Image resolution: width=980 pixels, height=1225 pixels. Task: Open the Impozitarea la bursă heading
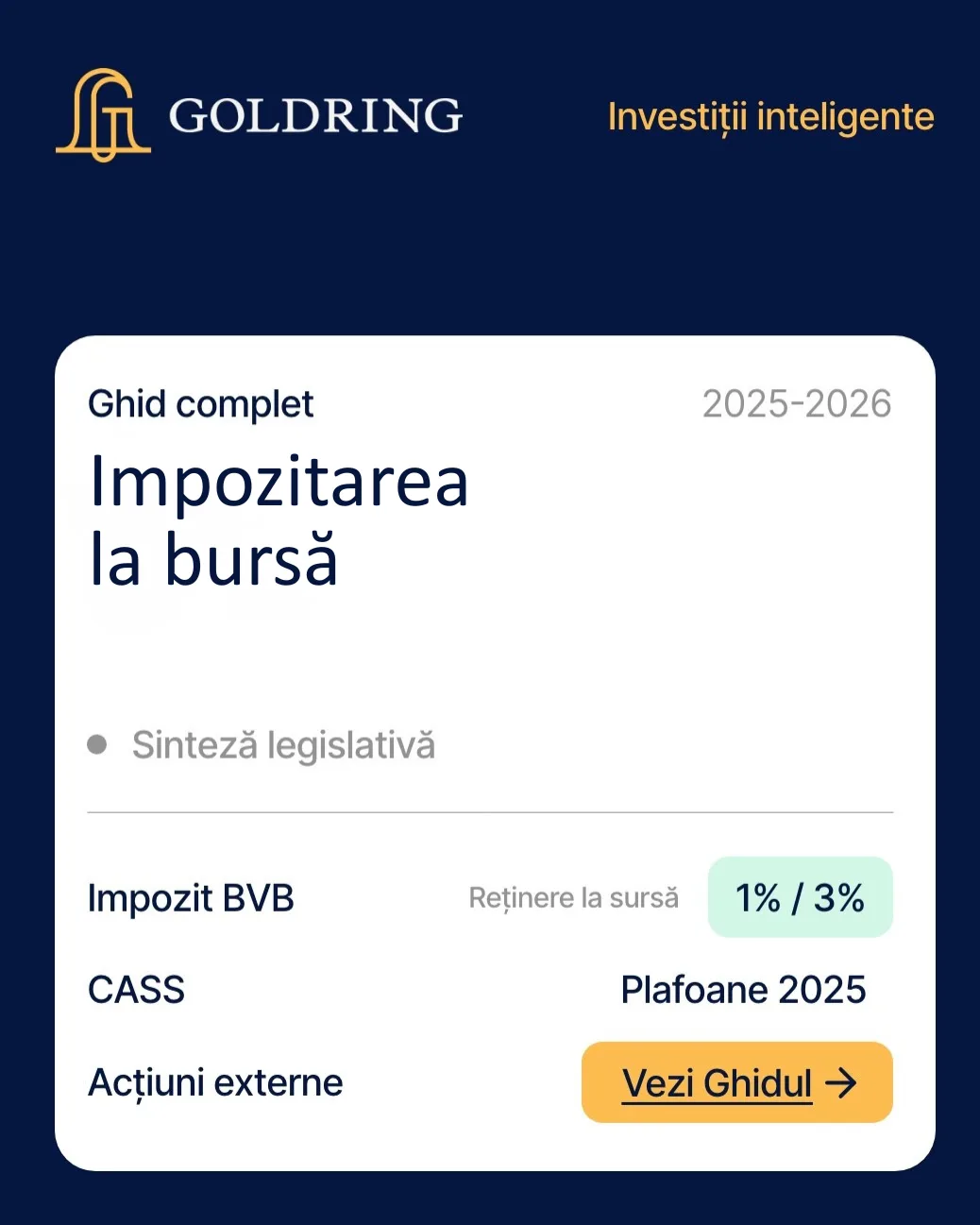pyautogui.click(x=279, y=519)
